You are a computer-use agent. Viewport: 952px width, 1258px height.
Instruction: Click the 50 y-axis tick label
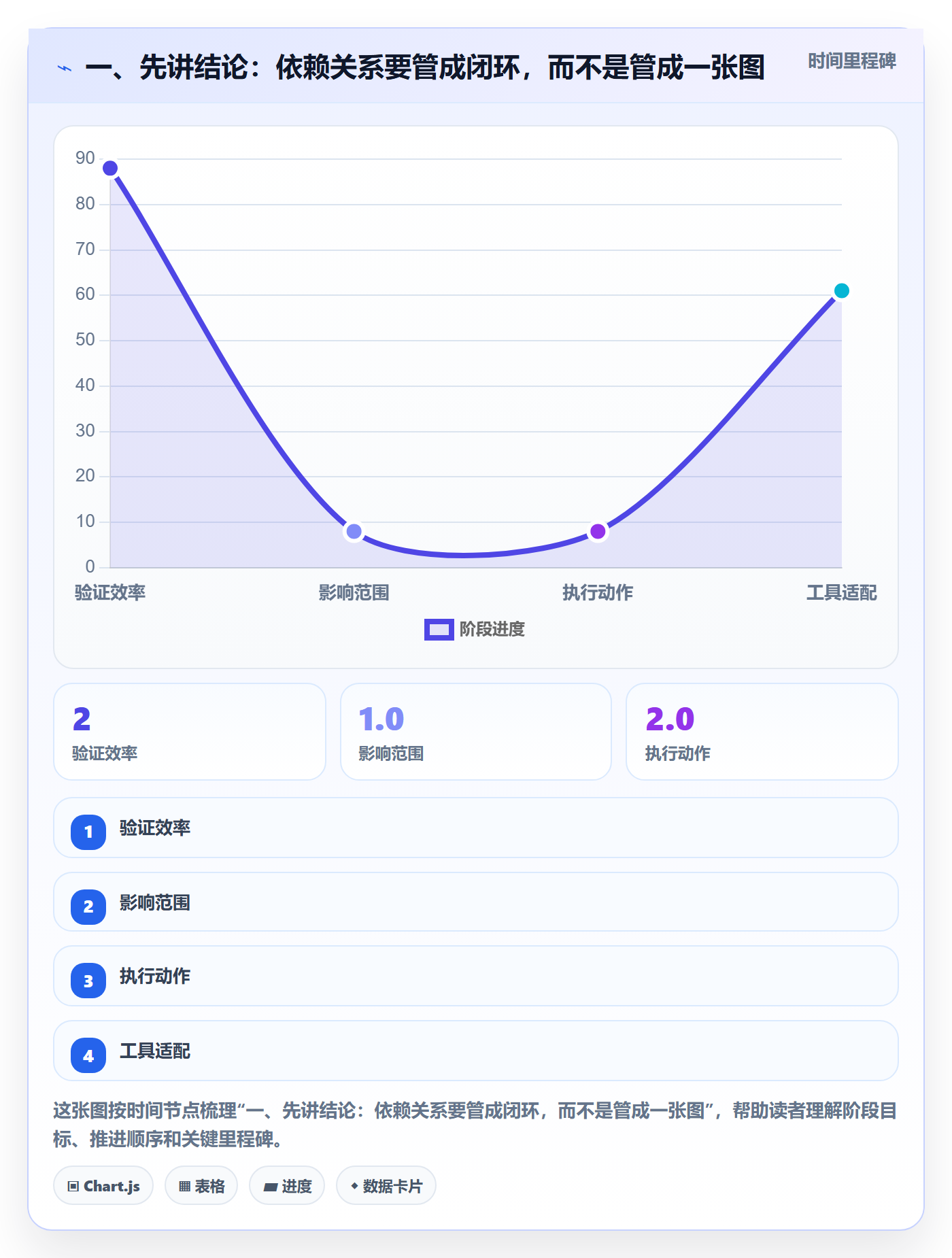click(x=85, y=339)
